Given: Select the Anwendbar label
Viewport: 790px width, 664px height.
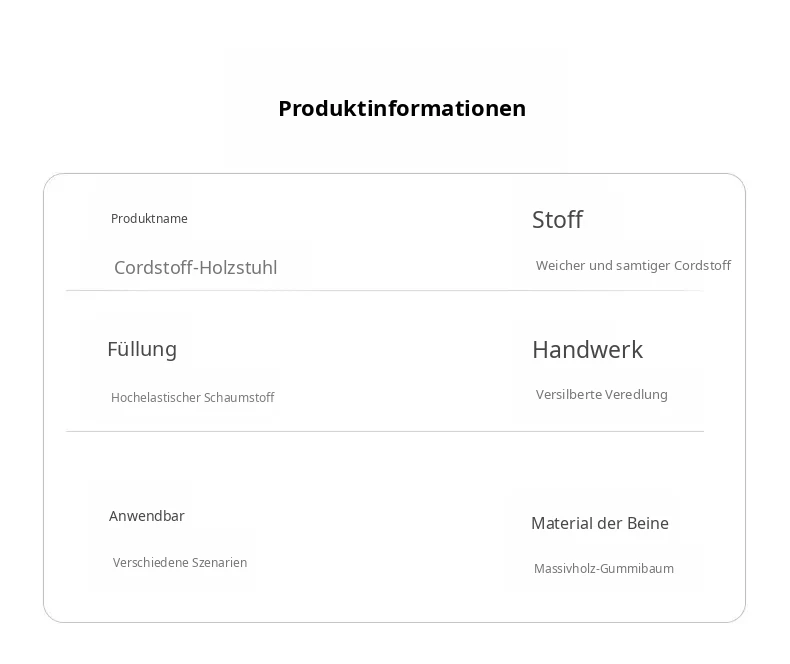Looking at the screenshot, I should click(147, 516).
